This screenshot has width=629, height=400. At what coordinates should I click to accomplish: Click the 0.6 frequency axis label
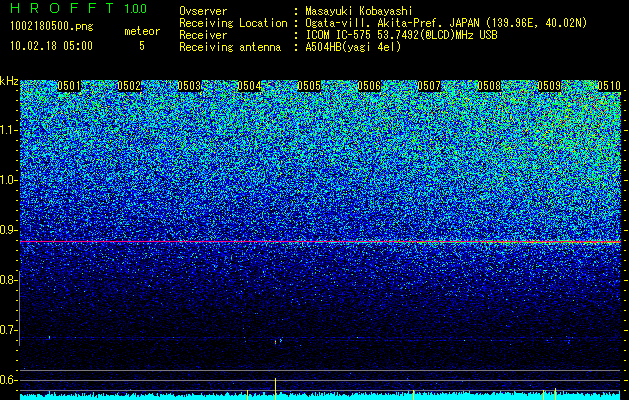9,380
